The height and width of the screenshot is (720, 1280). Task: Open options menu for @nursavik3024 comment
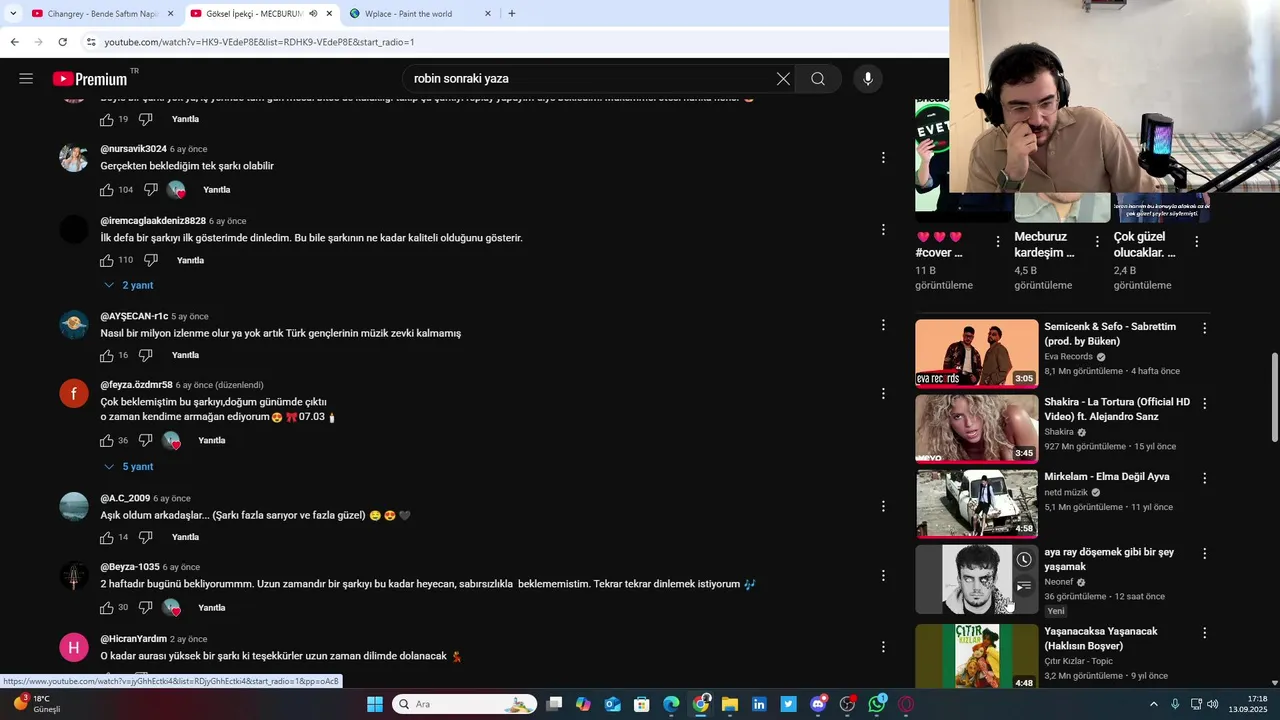click(883, 158)
